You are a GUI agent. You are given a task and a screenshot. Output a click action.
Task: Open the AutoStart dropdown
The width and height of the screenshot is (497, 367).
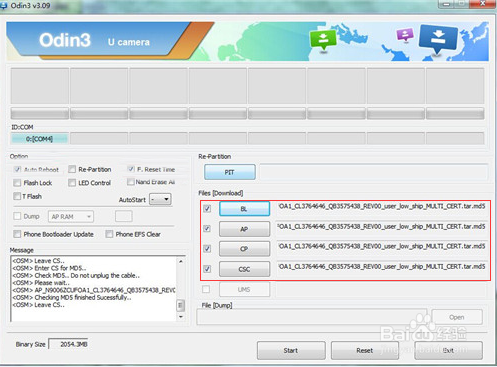tap(160, 199)
